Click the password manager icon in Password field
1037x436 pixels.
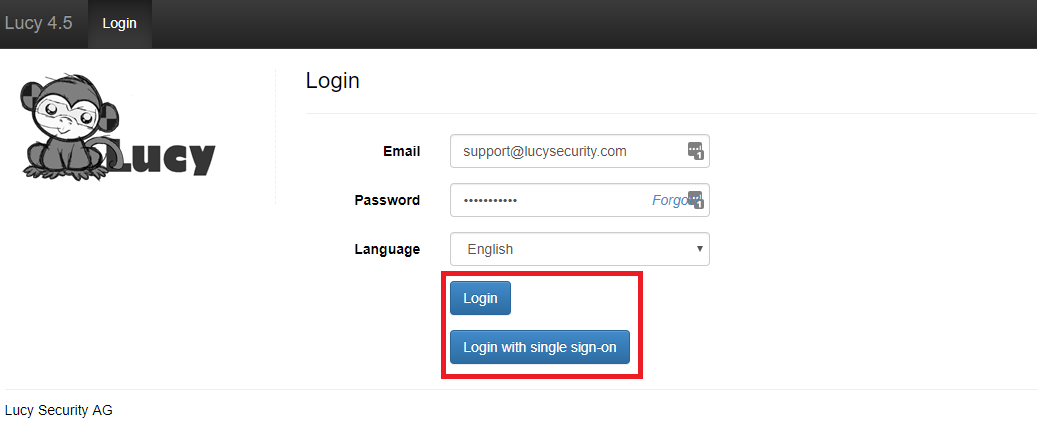tap(696, 200)
